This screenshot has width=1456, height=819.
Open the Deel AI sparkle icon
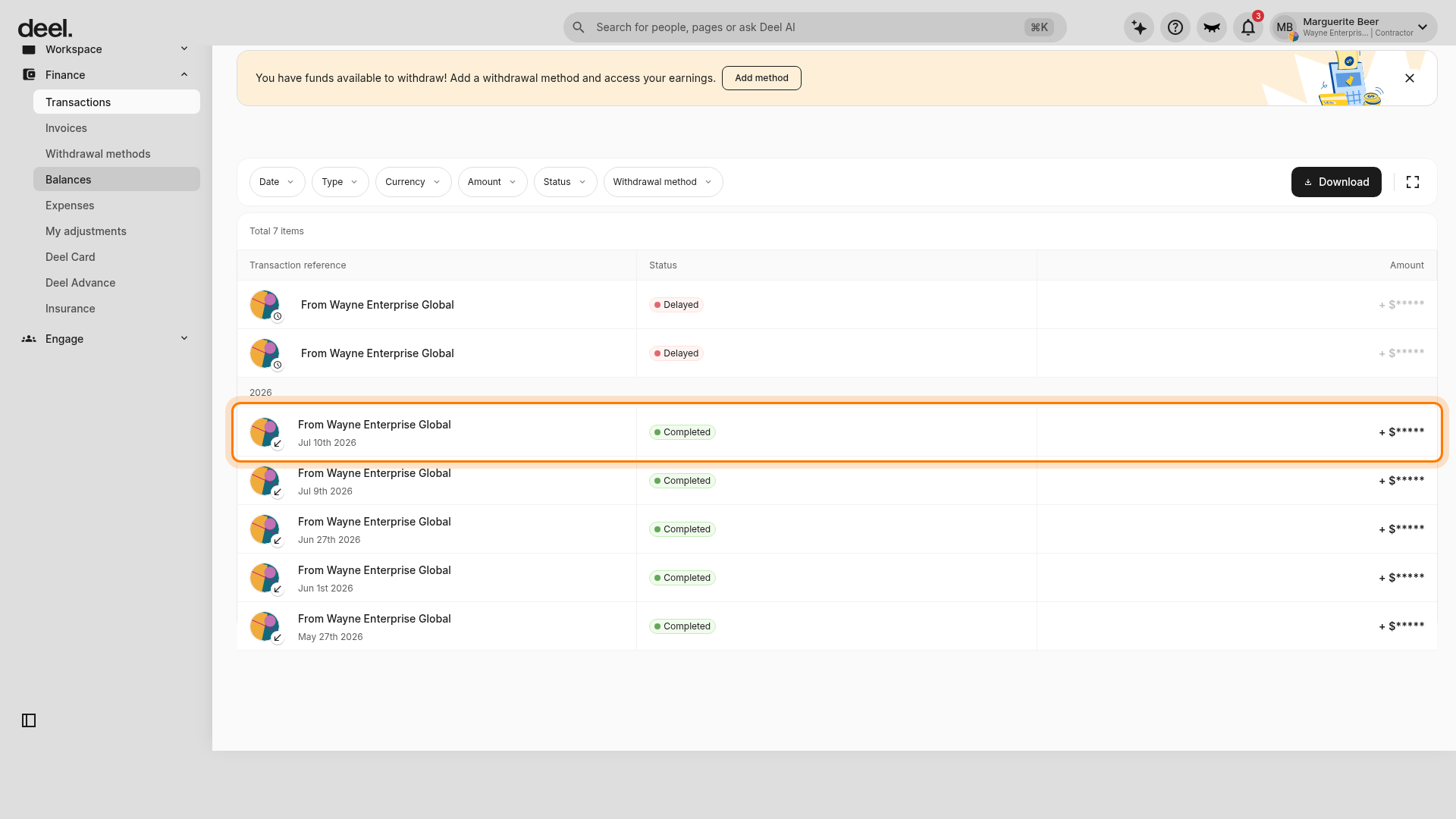pos(1139,27)
